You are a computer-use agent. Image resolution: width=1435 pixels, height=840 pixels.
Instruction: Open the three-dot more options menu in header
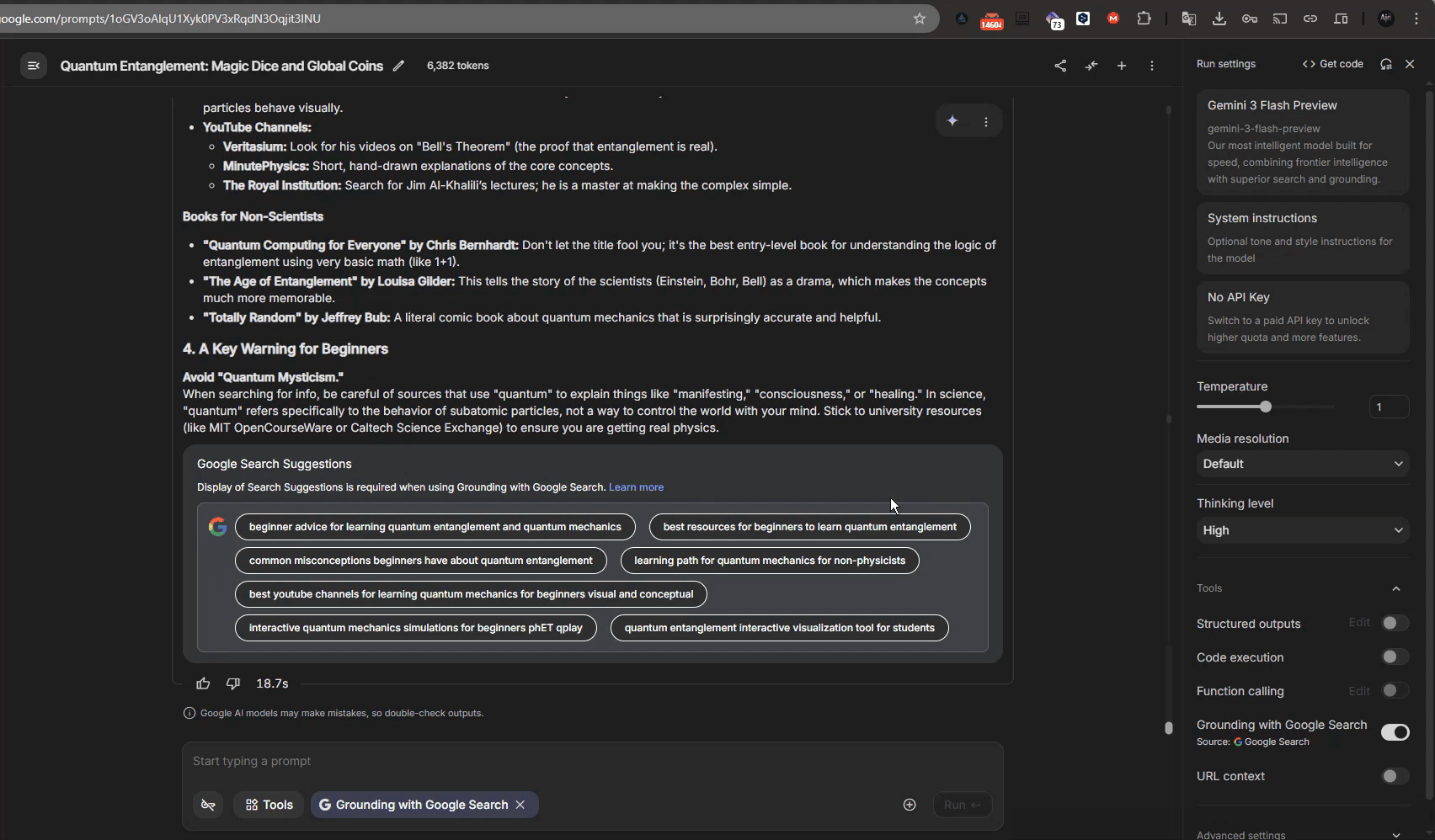1152,66
